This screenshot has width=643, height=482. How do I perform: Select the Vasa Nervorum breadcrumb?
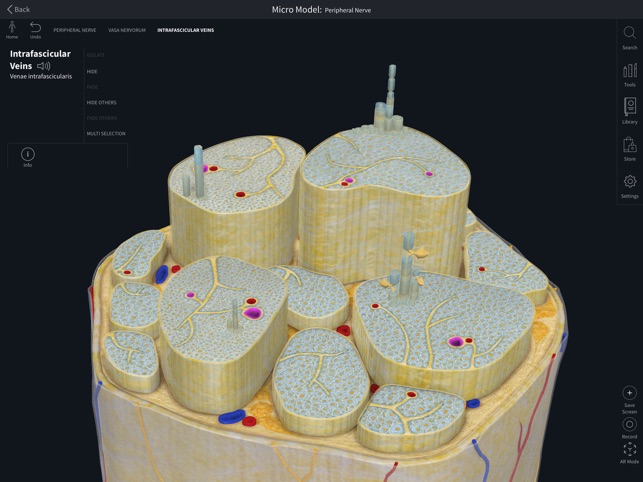pyautogui.click(x=127, y=30)
